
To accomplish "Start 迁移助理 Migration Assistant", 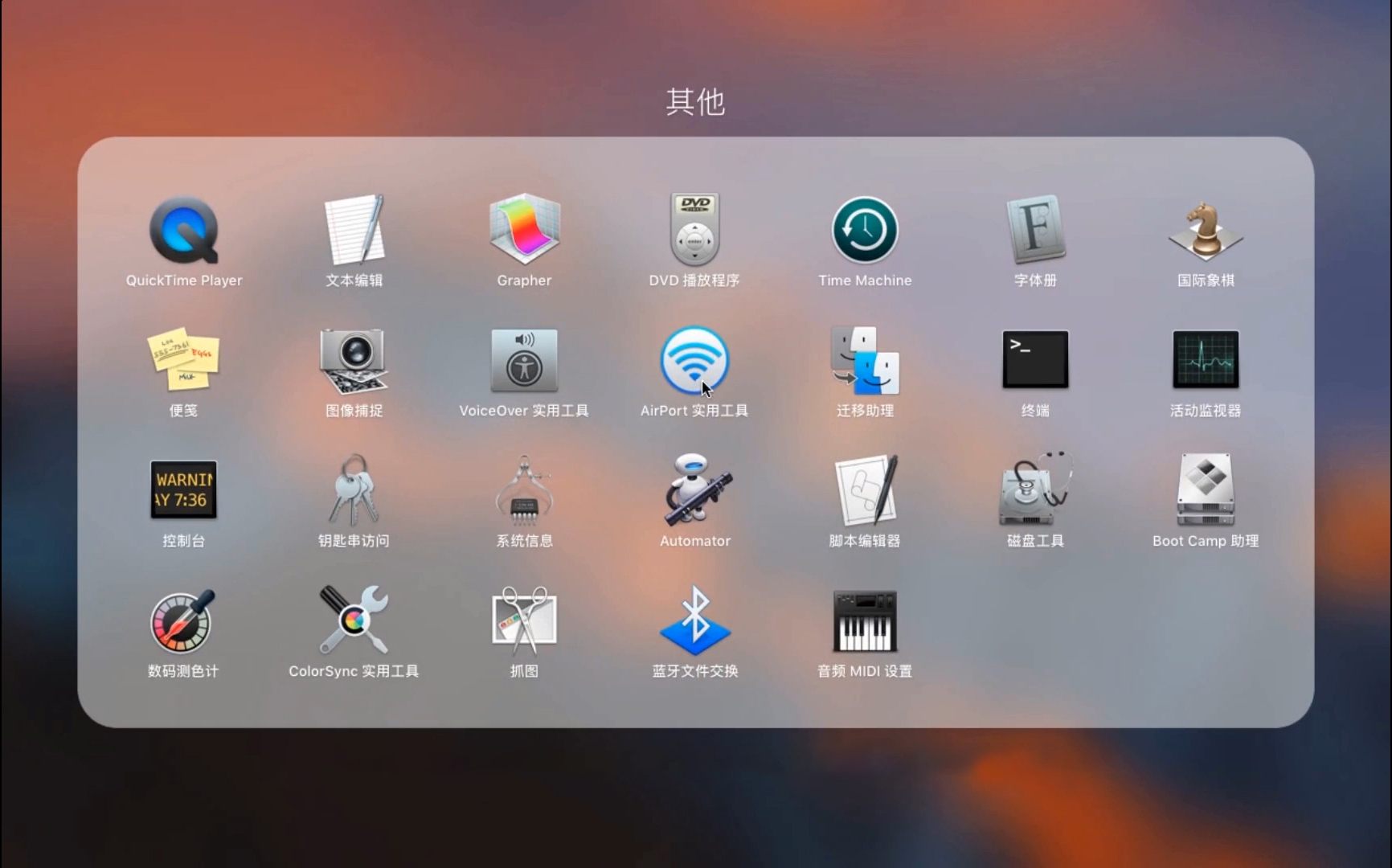I will click(x=865, y=361).
